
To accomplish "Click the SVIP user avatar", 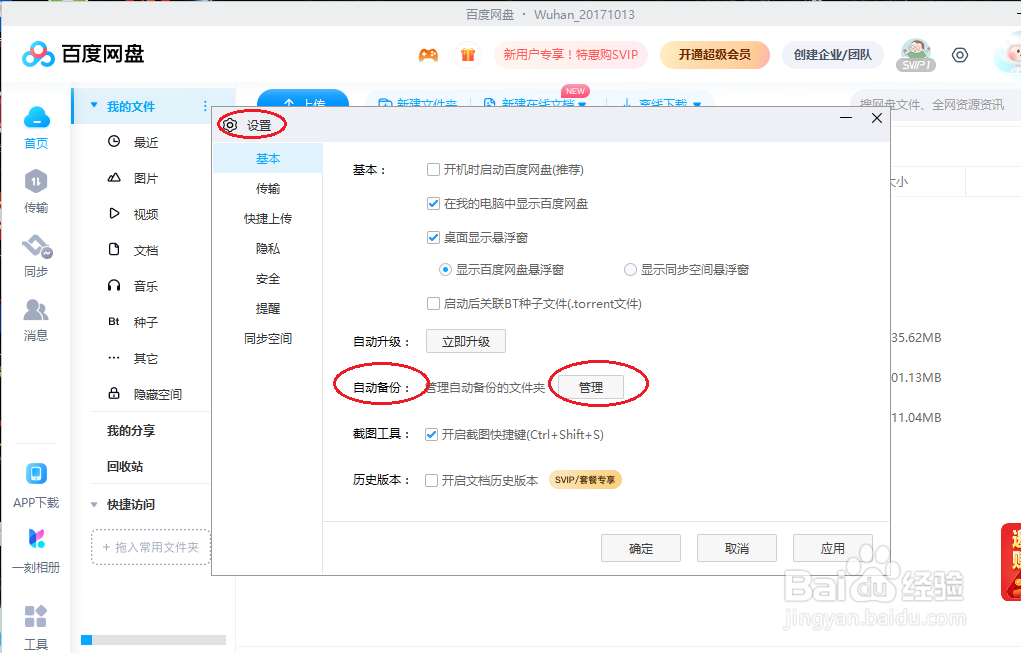I will (916, 55).
